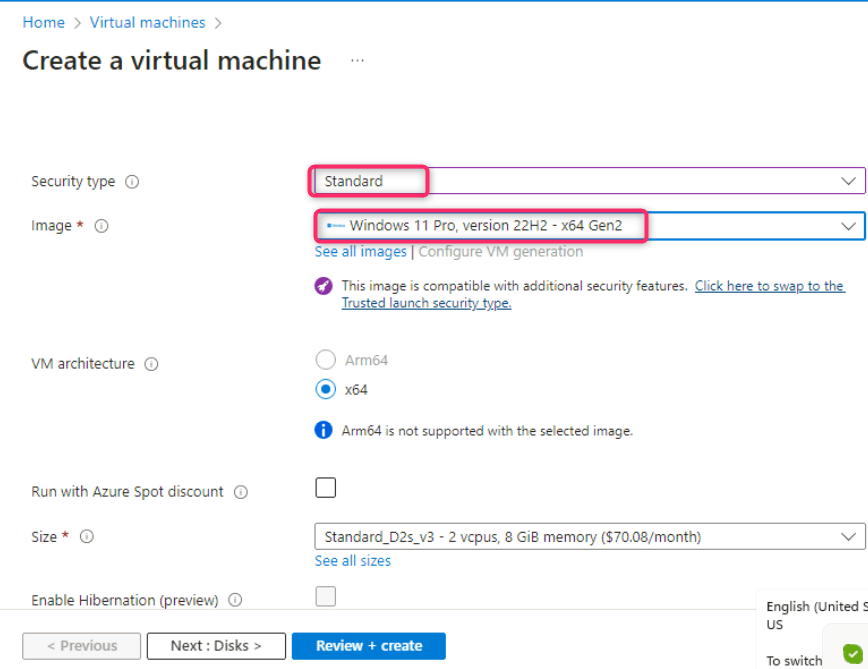Navigate to Home breadcrumb
Viewport: 868px width, 669px height.
click(x=43, y=22)
